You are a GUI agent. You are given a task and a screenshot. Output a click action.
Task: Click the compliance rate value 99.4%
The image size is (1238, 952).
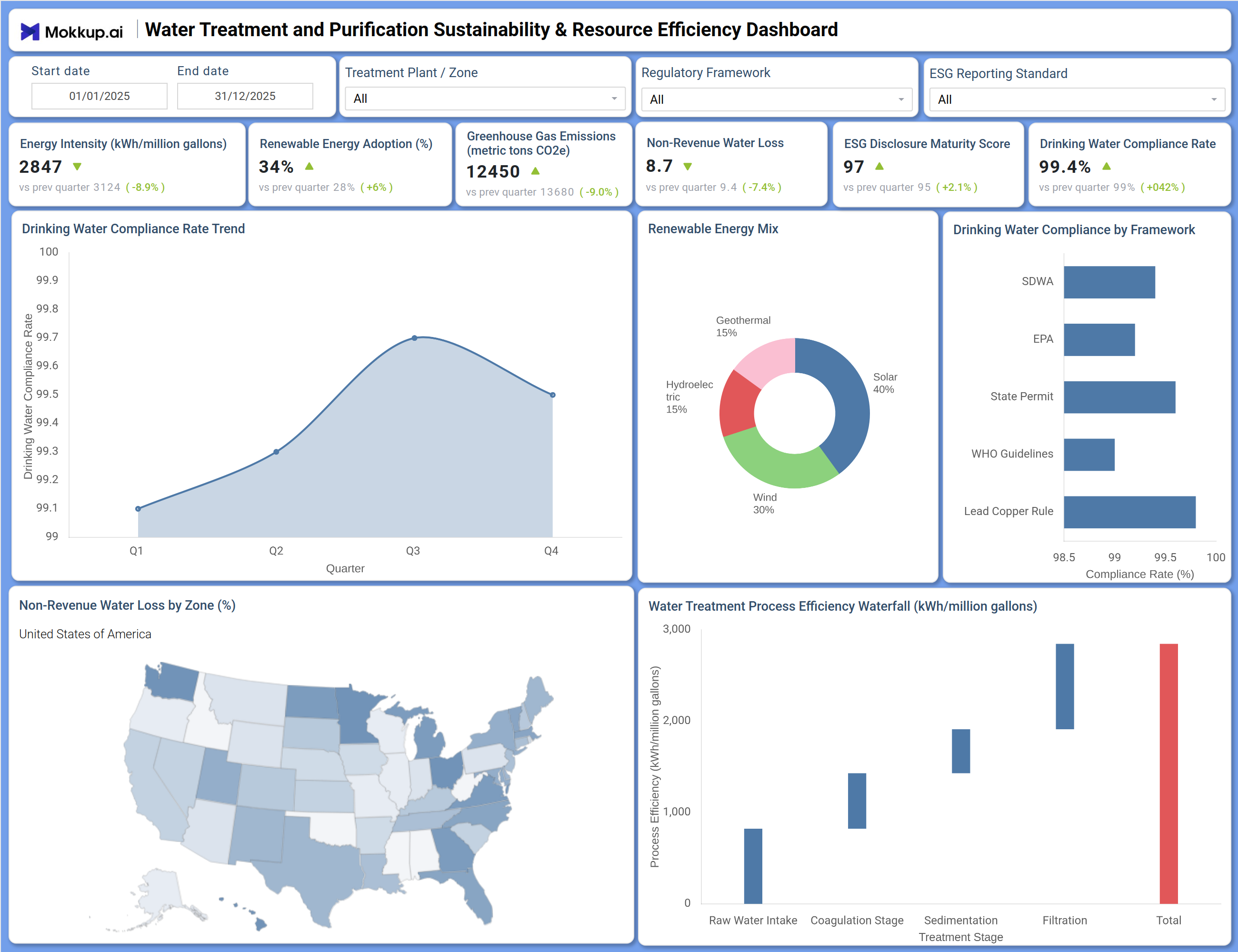(1065, 167)
